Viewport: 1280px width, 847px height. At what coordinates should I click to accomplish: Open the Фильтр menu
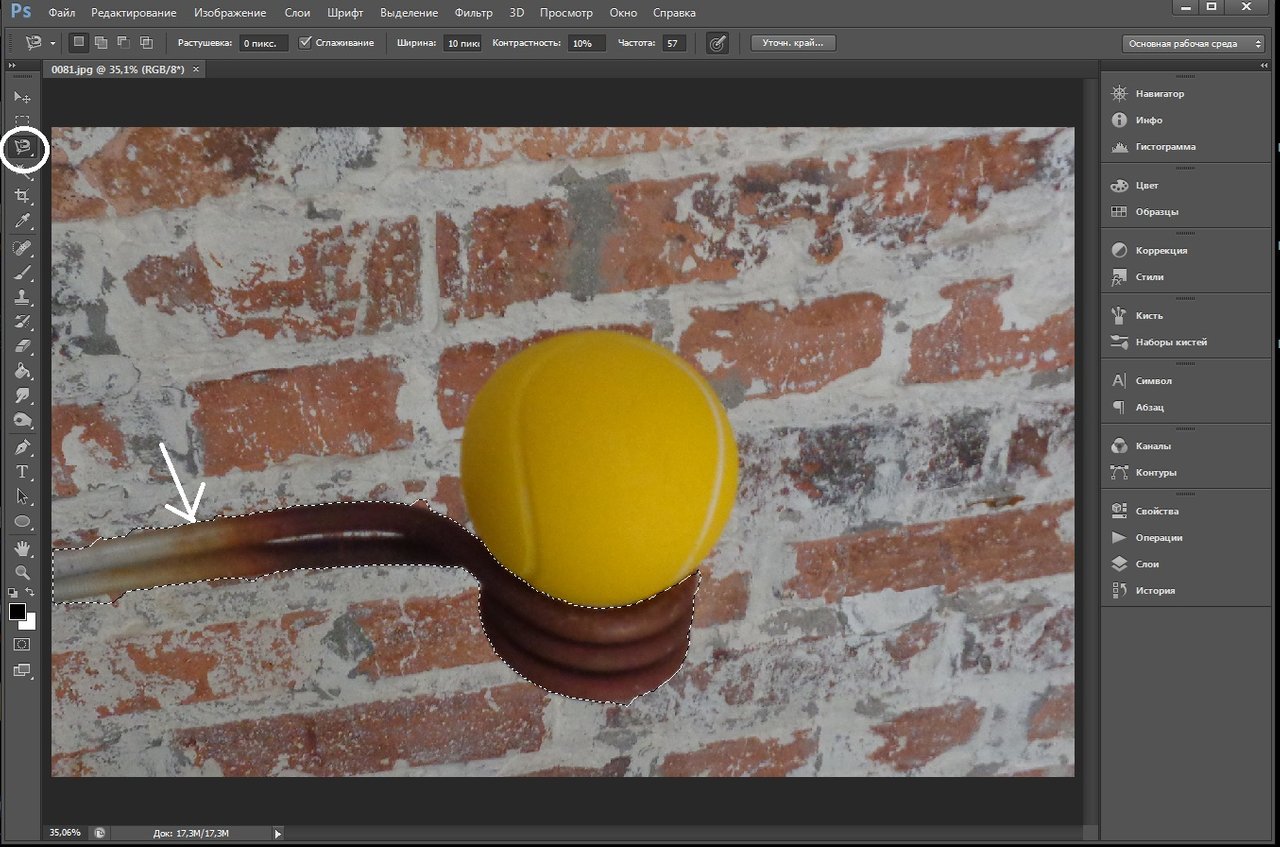point(473,13)
